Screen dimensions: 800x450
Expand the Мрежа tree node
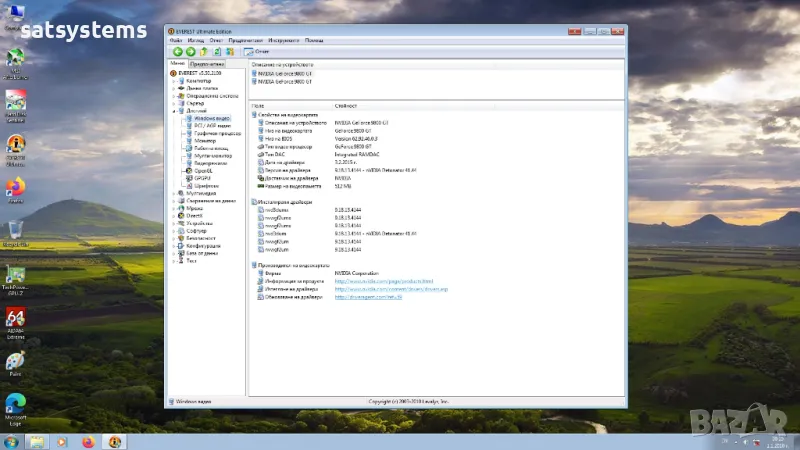tap(174, 208)
